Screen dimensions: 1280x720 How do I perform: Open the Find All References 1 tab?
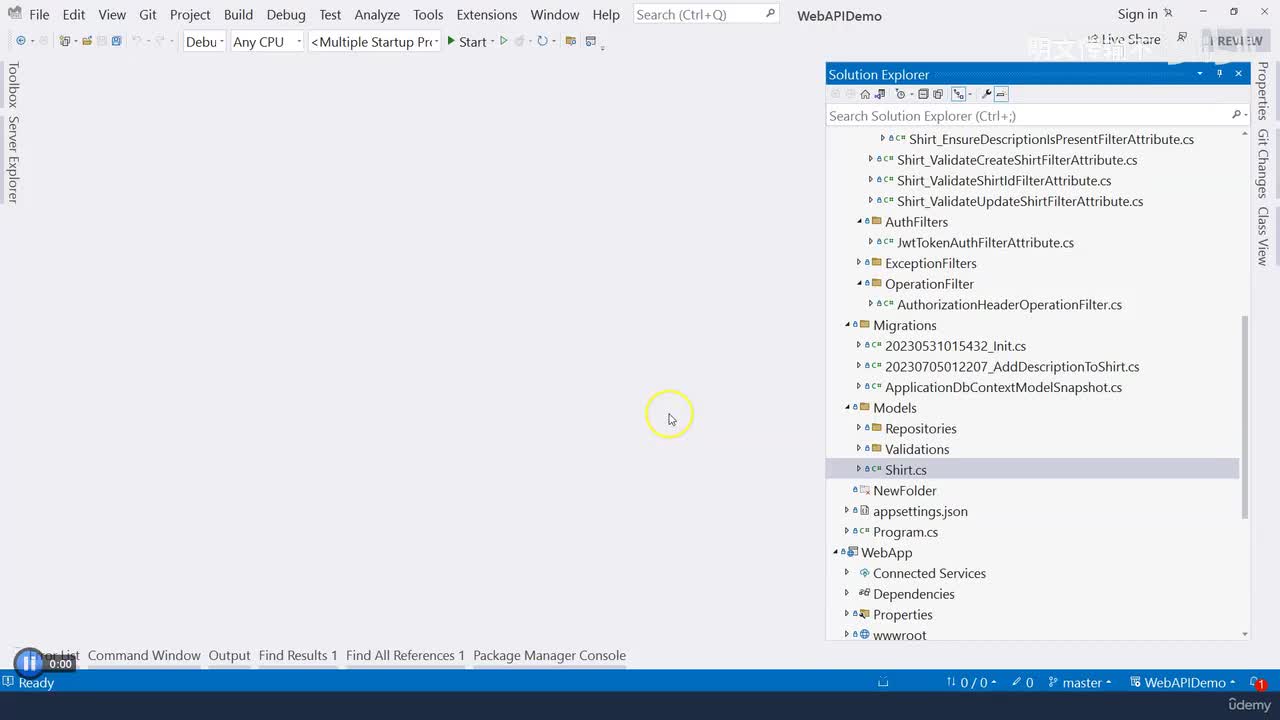click(405, 656)
